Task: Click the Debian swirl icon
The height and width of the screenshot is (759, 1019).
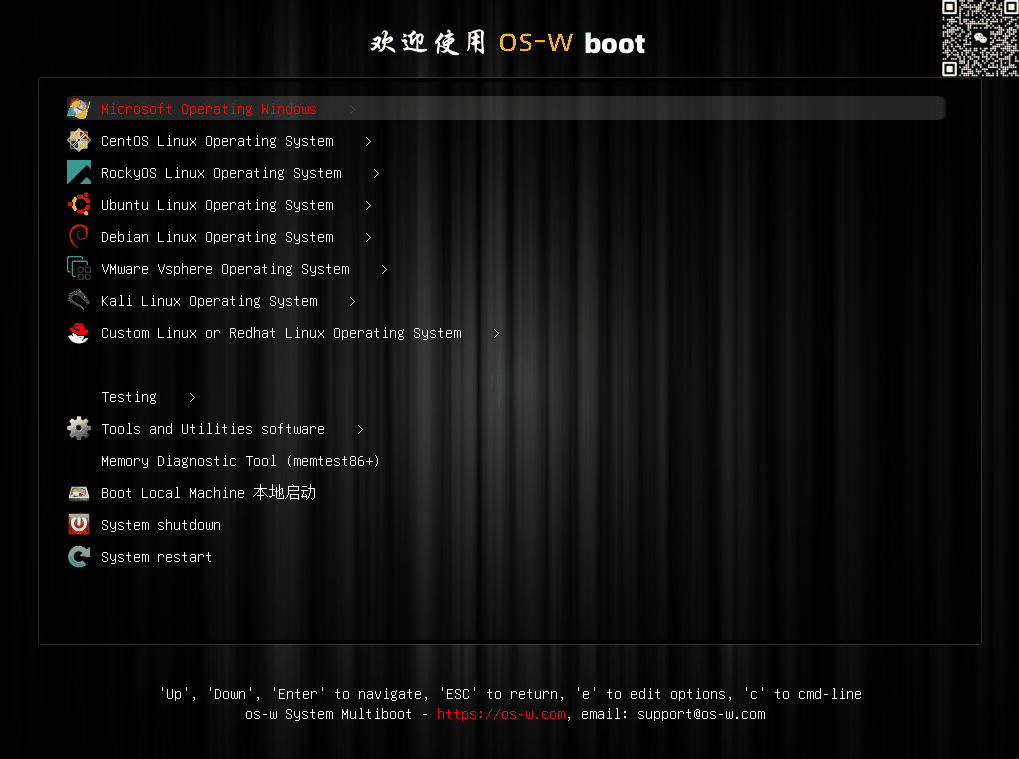Action: coord(79,236)
